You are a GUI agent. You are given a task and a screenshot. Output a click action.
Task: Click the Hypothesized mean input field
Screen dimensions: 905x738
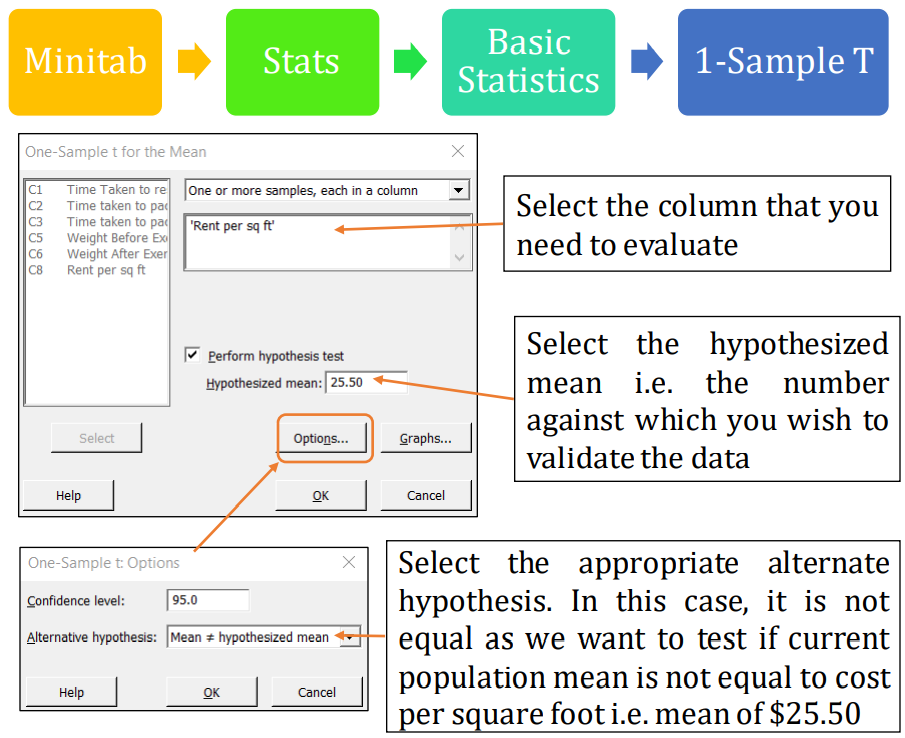pyautogui.click(x=366, y=382)
